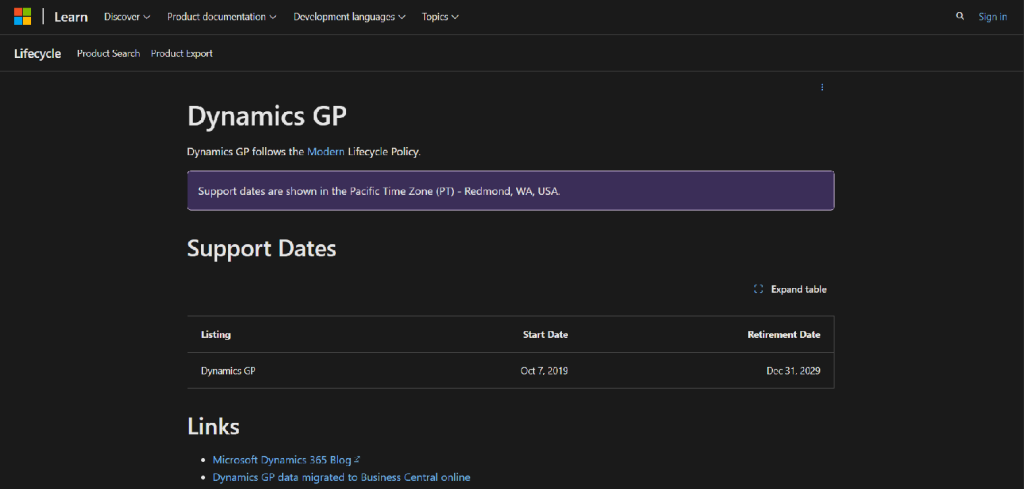Click the Links section heading
Image resolution: width=1024 pixels, height=489 pixels.
pyautogui.click(x=213, y=426)
